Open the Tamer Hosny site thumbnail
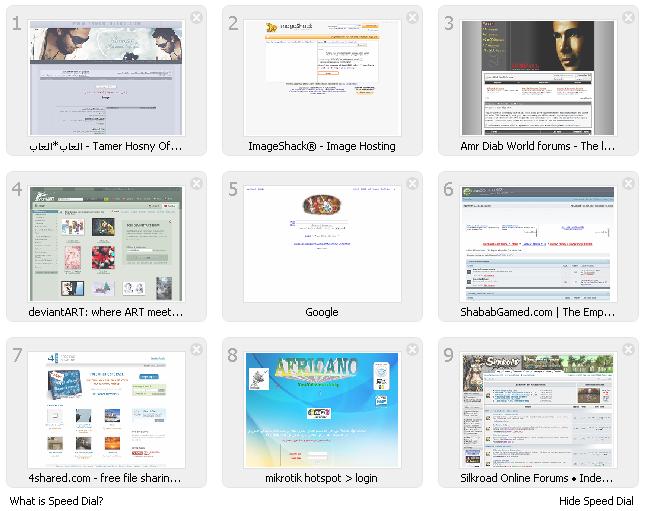This screenshot has width=646, height=511. [x=107, y=78]
